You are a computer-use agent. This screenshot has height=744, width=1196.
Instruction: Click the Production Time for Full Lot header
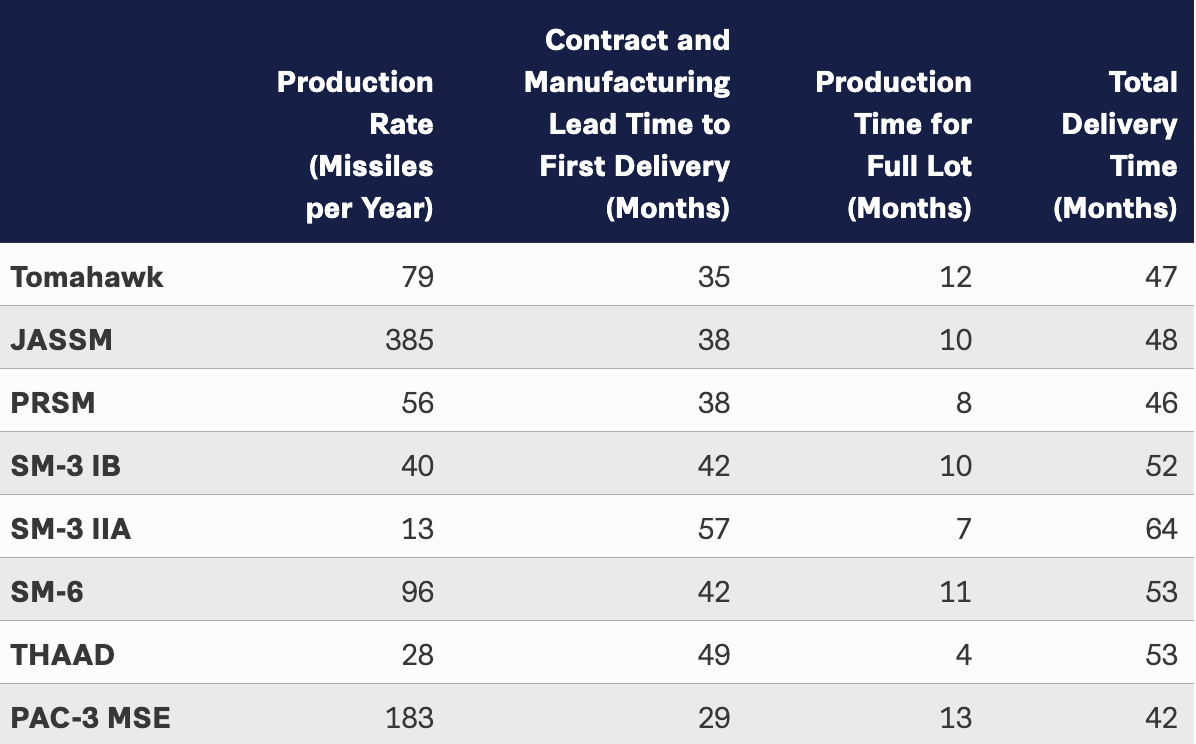[894, 144]
